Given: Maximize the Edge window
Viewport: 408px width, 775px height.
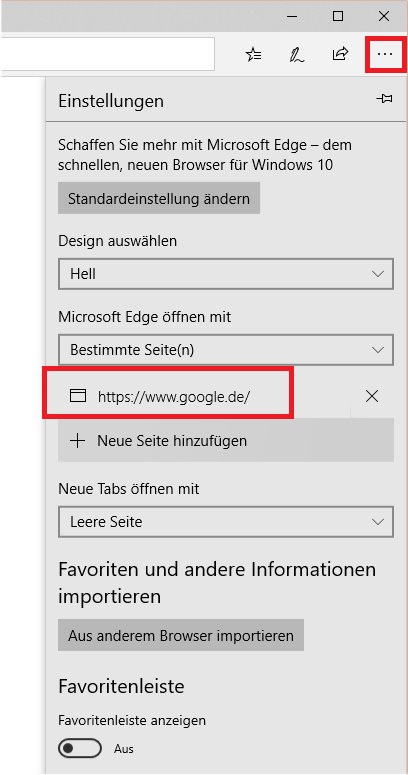Looking at the screenshot, I should 338,16.
